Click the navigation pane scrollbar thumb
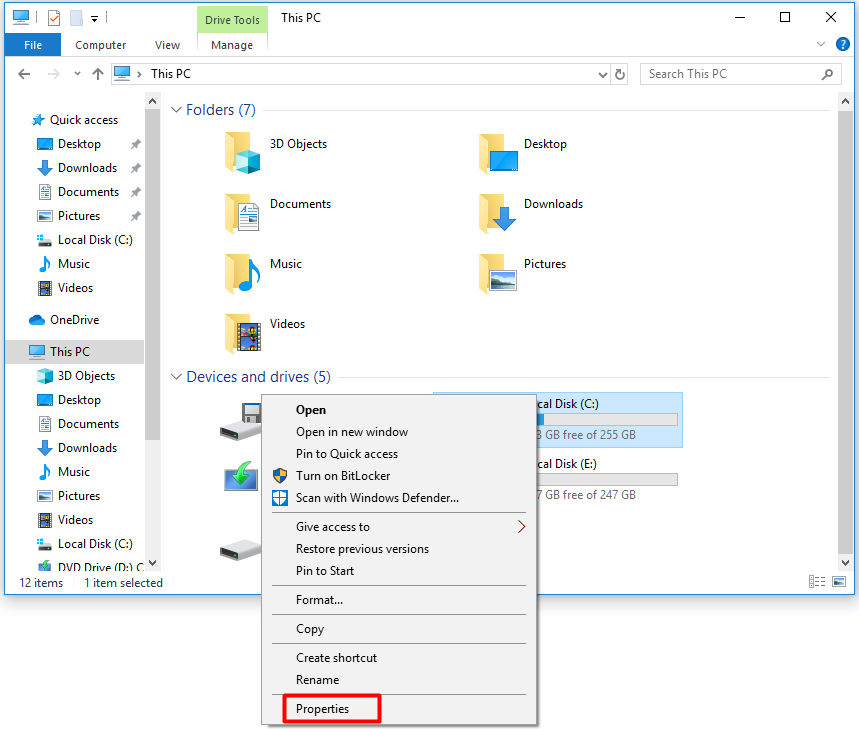This screenshot has height=729, width=859. click(152, 274)
